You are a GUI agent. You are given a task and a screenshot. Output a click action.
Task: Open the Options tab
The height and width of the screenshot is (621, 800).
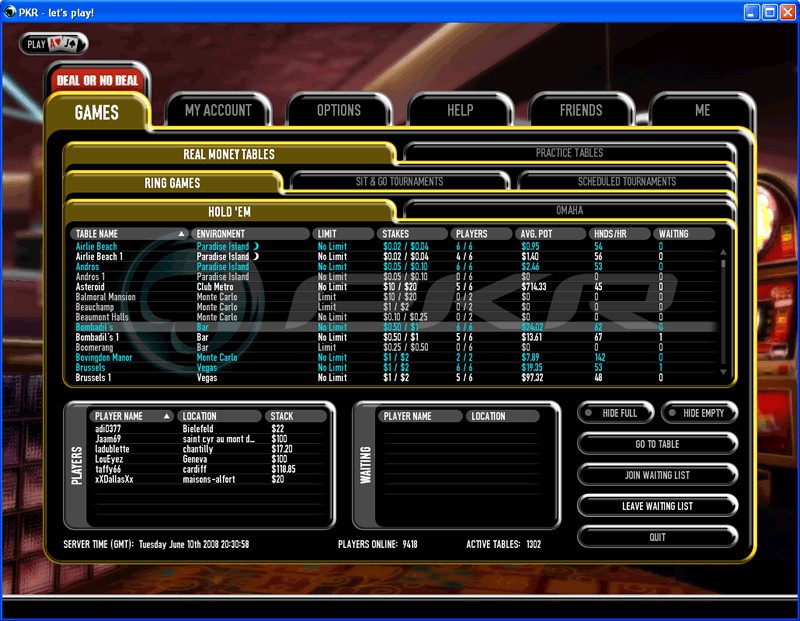(339, 110)
